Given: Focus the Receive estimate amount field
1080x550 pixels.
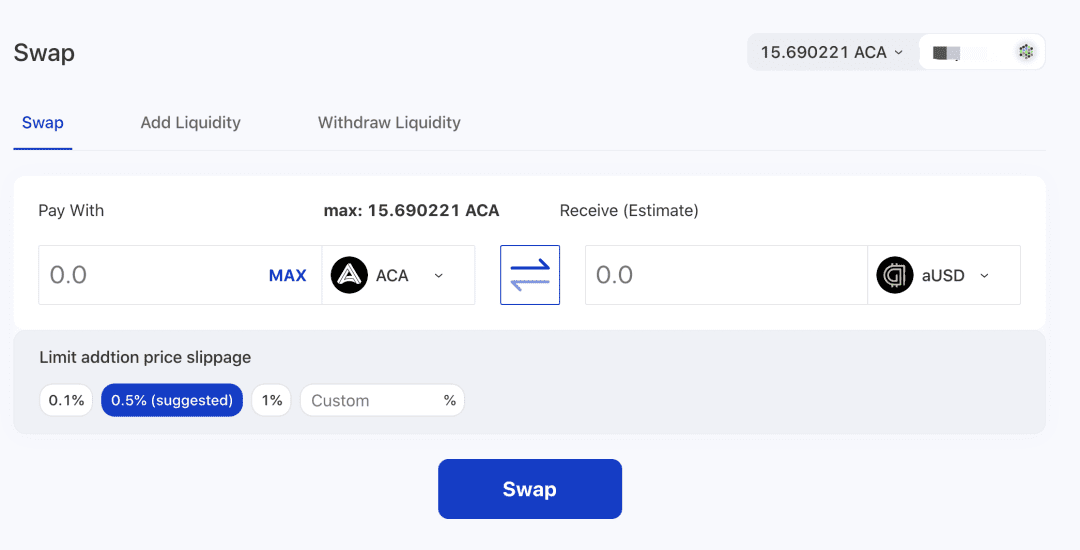Looking at the screenshot, I should click(x=726, y=275).
